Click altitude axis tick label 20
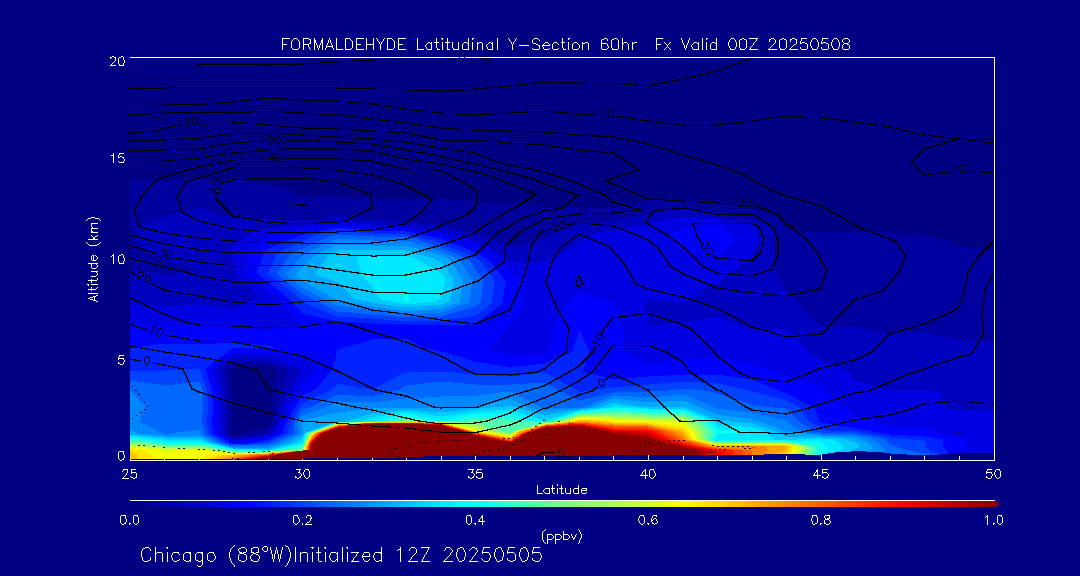The height and width of the screenshot is (576, 1080). 115,61
